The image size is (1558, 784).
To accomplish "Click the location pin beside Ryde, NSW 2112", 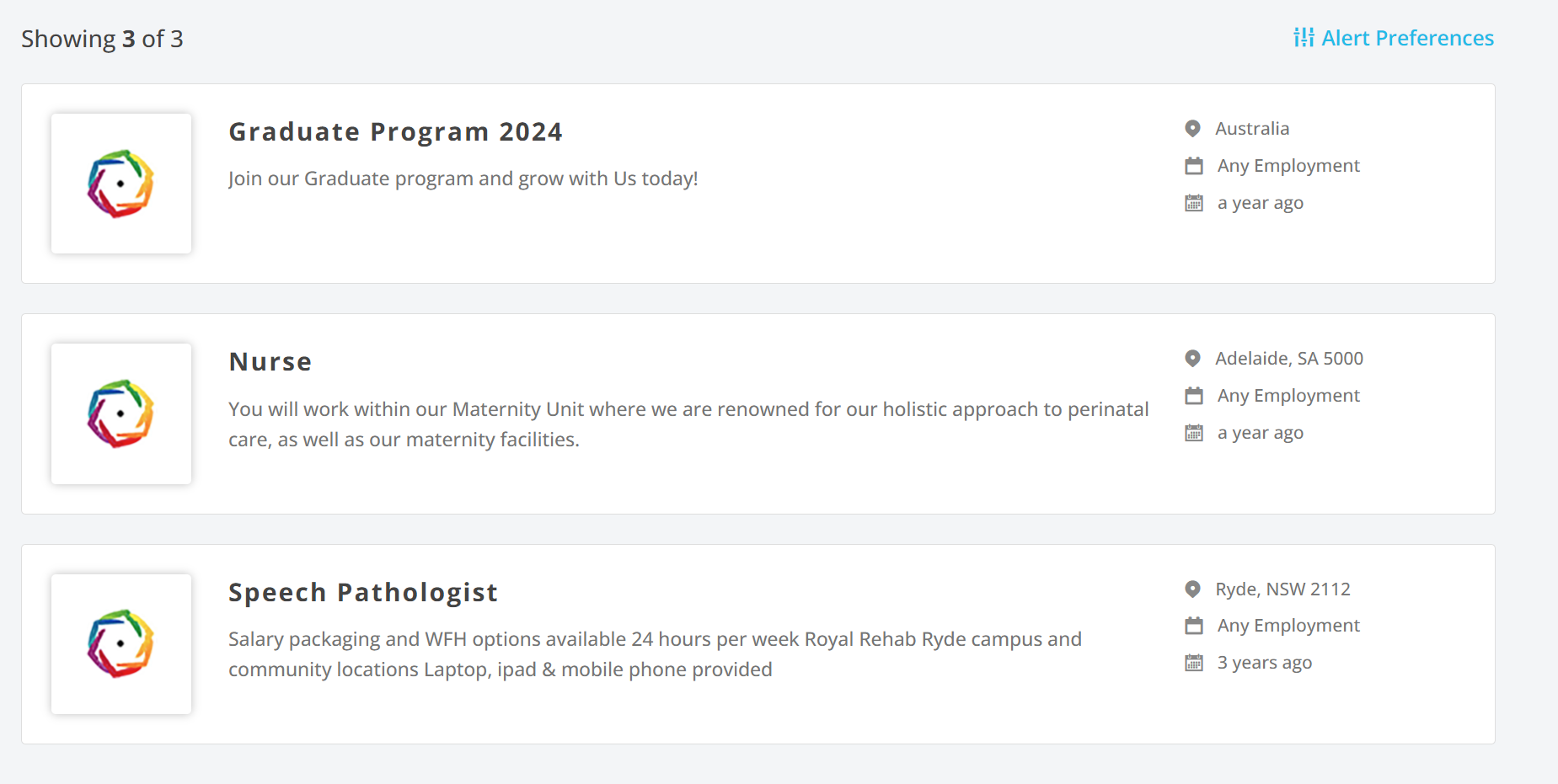I will (1193, 589).
